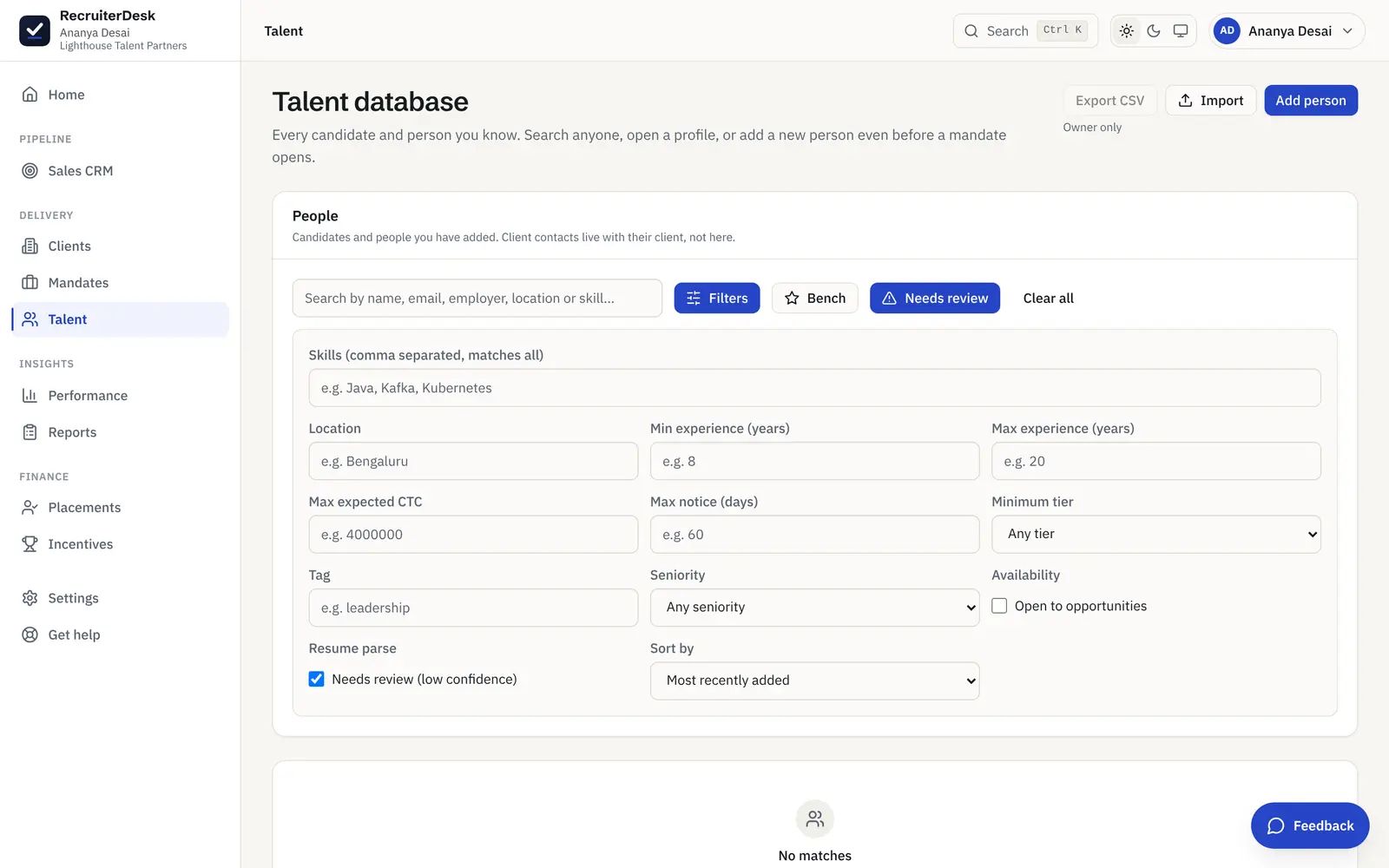Open Placements in the sidebar

[121, 508]
